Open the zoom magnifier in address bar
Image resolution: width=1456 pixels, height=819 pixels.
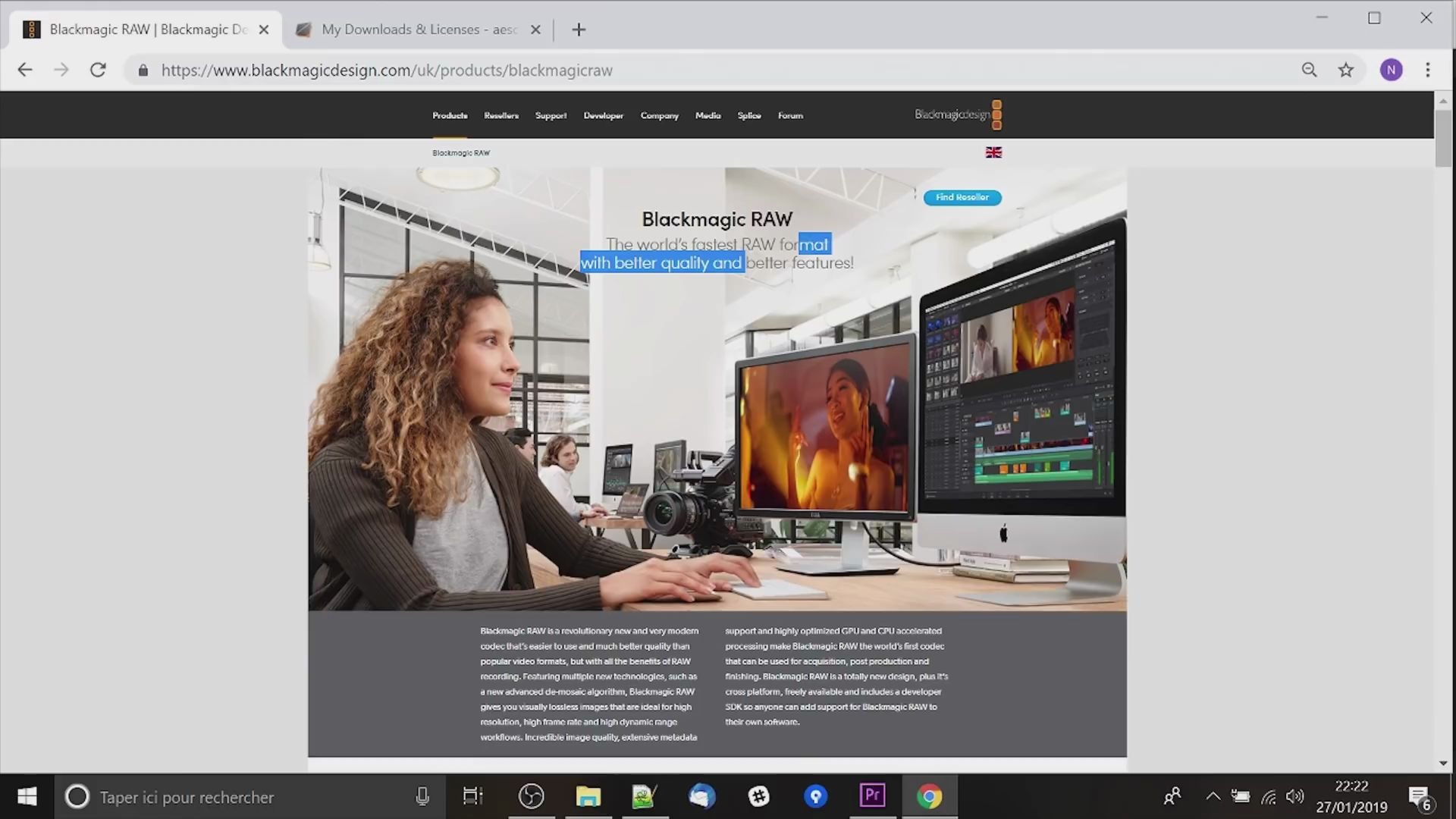click(x=1309, y=70)
